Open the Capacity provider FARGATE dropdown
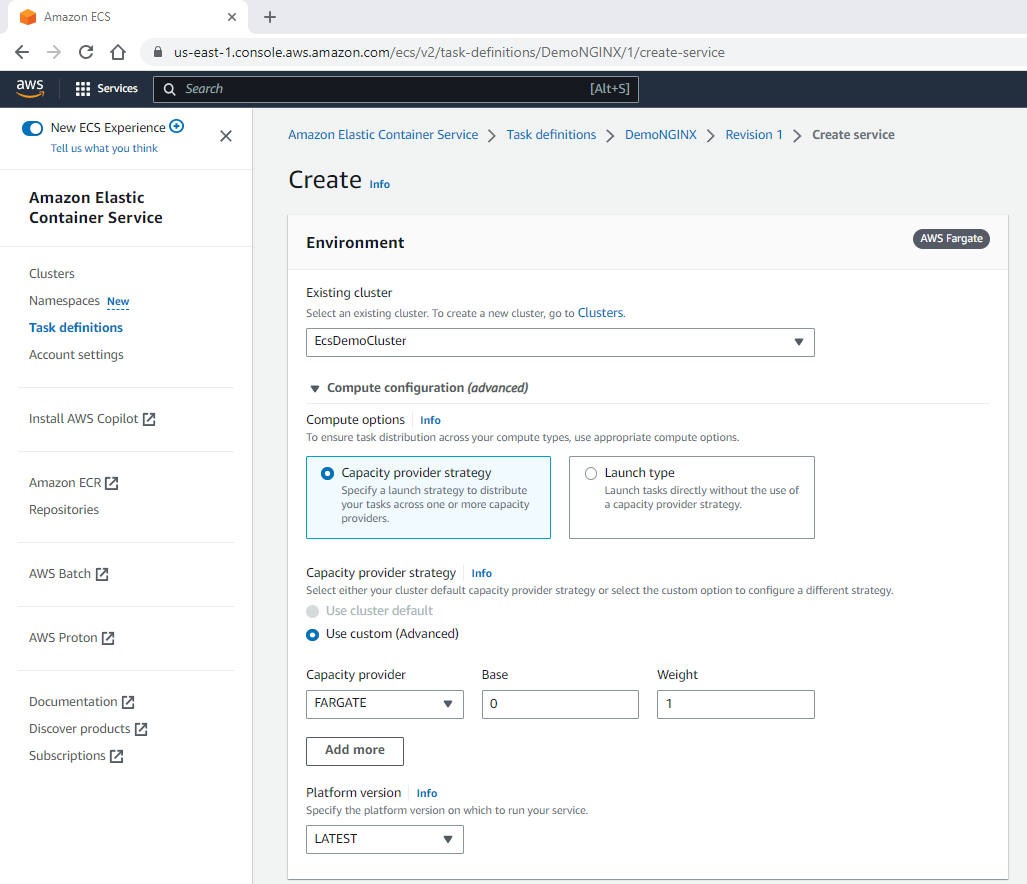This screenshot has height=884, width=1027. (x=384, y=704)
